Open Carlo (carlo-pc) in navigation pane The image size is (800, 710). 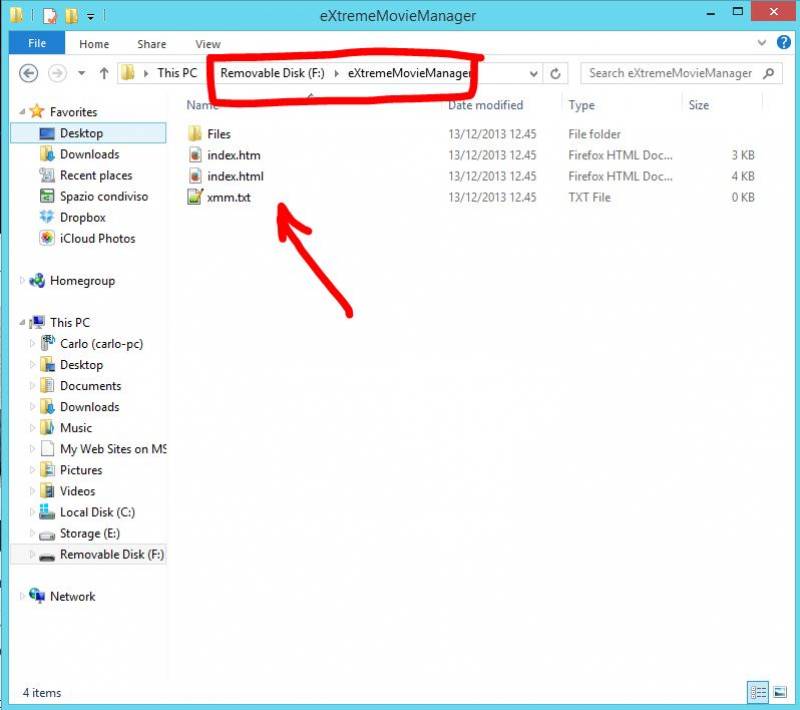click(101, 343)
